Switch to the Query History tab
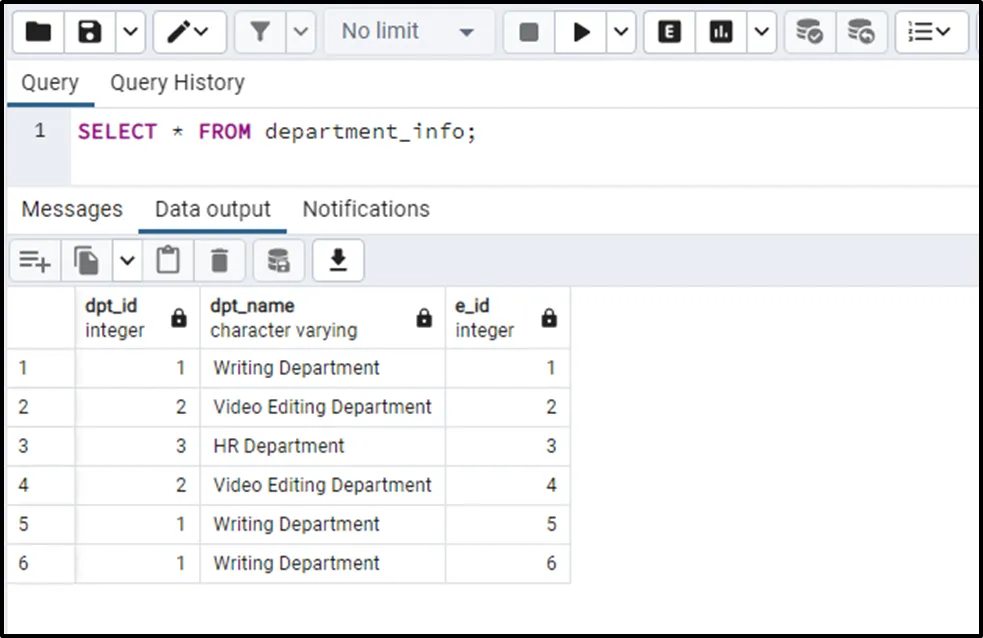Viewport: 983px width, 638px height. (x=177, y=83)
